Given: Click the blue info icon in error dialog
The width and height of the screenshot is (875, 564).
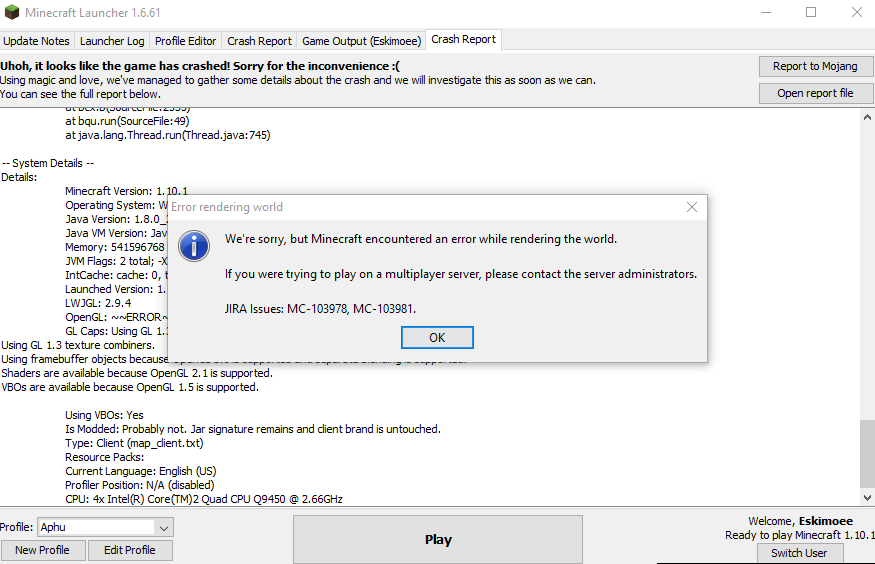Looking at the screenshot, I should pyautogui.click(x=194, y=246).
